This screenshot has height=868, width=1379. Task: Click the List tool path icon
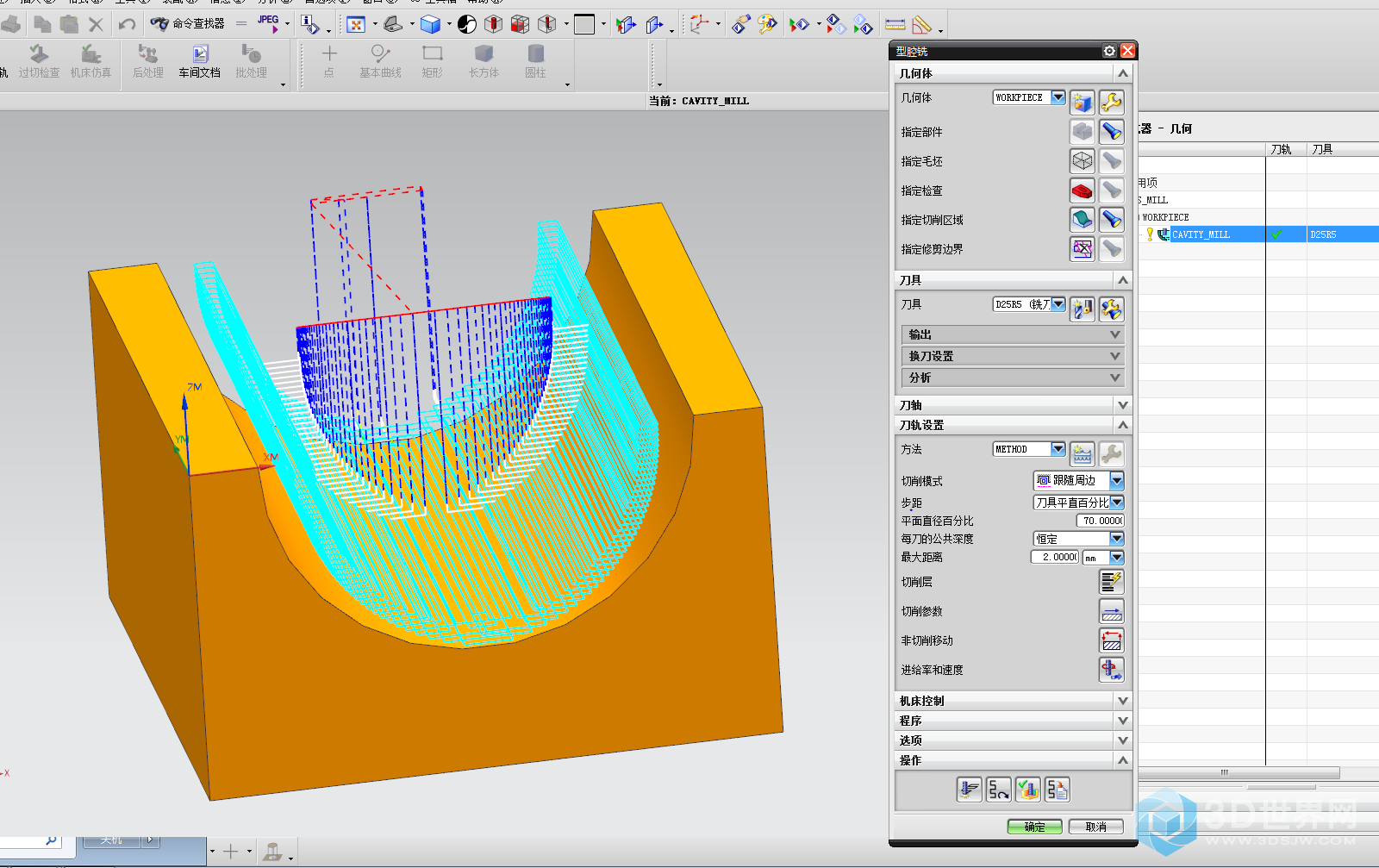pos(1058,790)
